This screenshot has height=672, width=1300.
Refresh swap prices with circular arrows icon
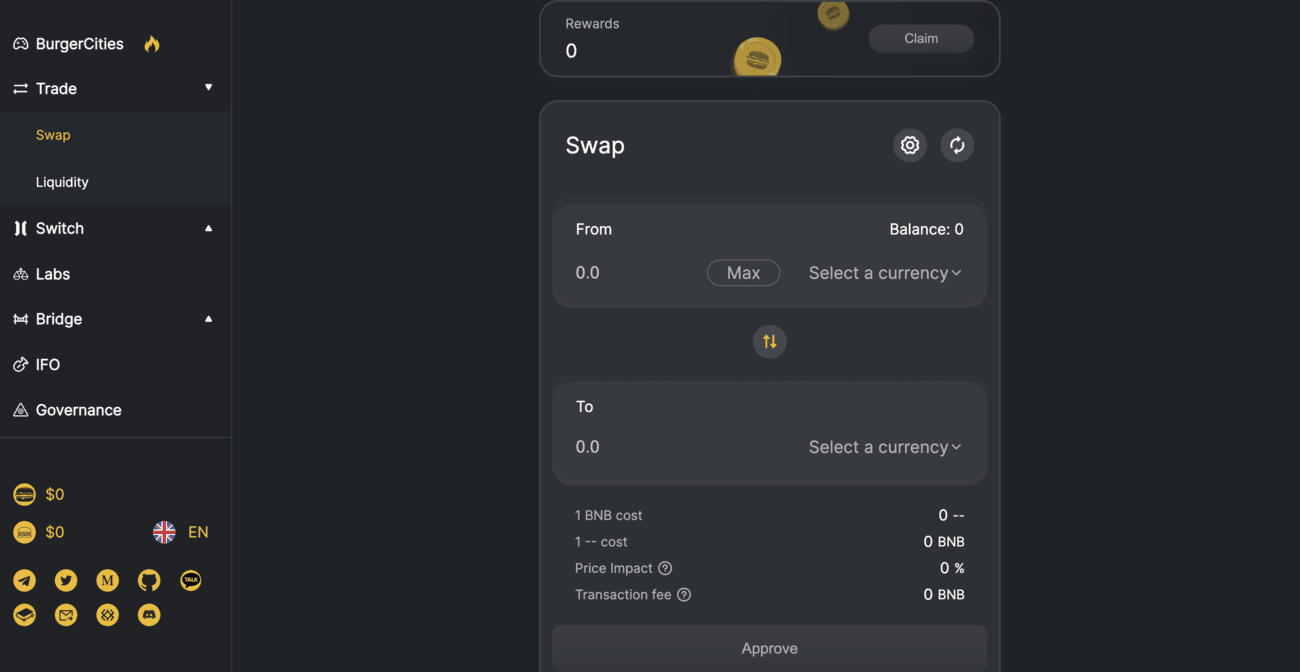(957, 145)
